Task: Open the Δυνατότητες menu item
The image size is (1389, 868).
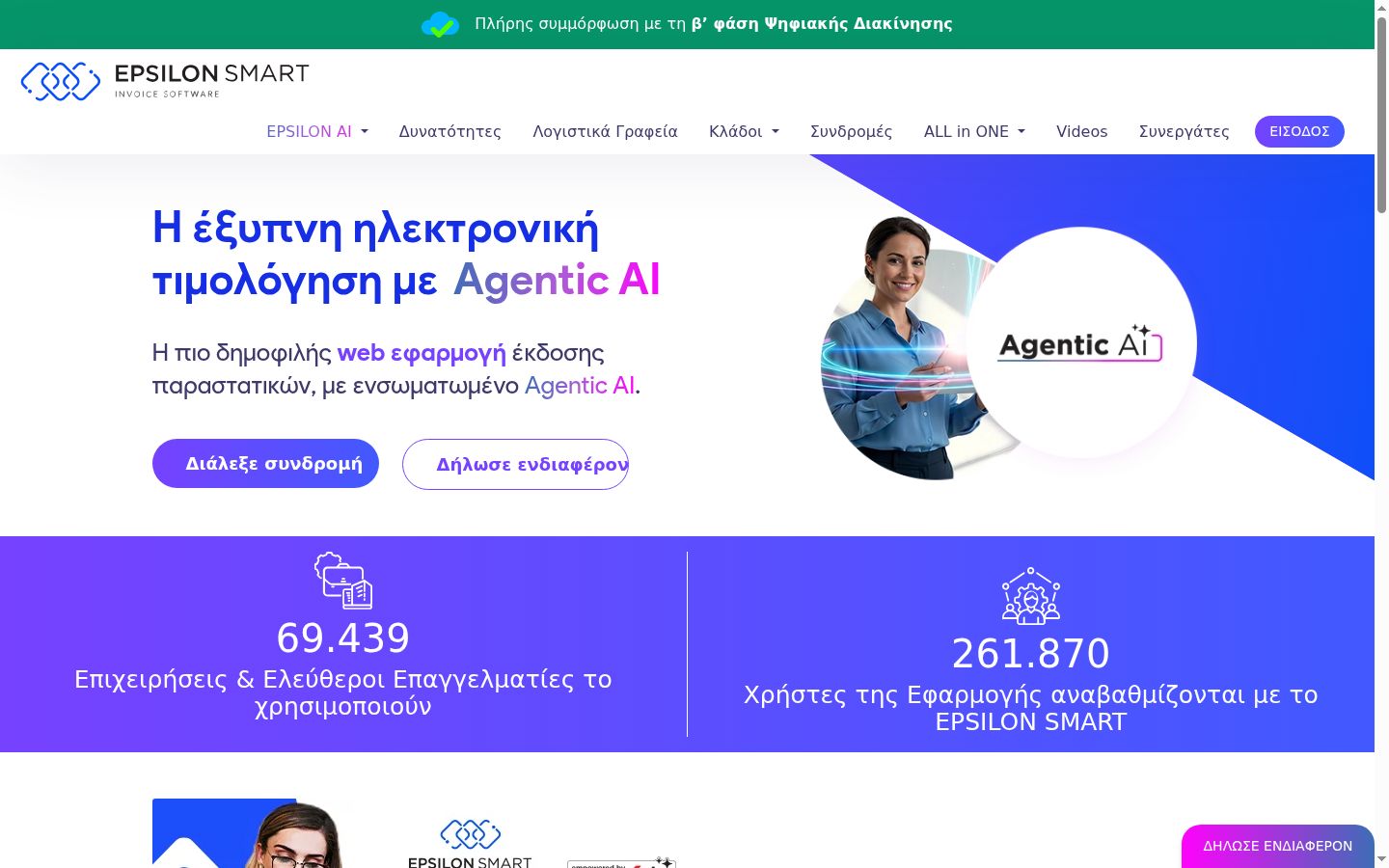Action: point(450,131)
